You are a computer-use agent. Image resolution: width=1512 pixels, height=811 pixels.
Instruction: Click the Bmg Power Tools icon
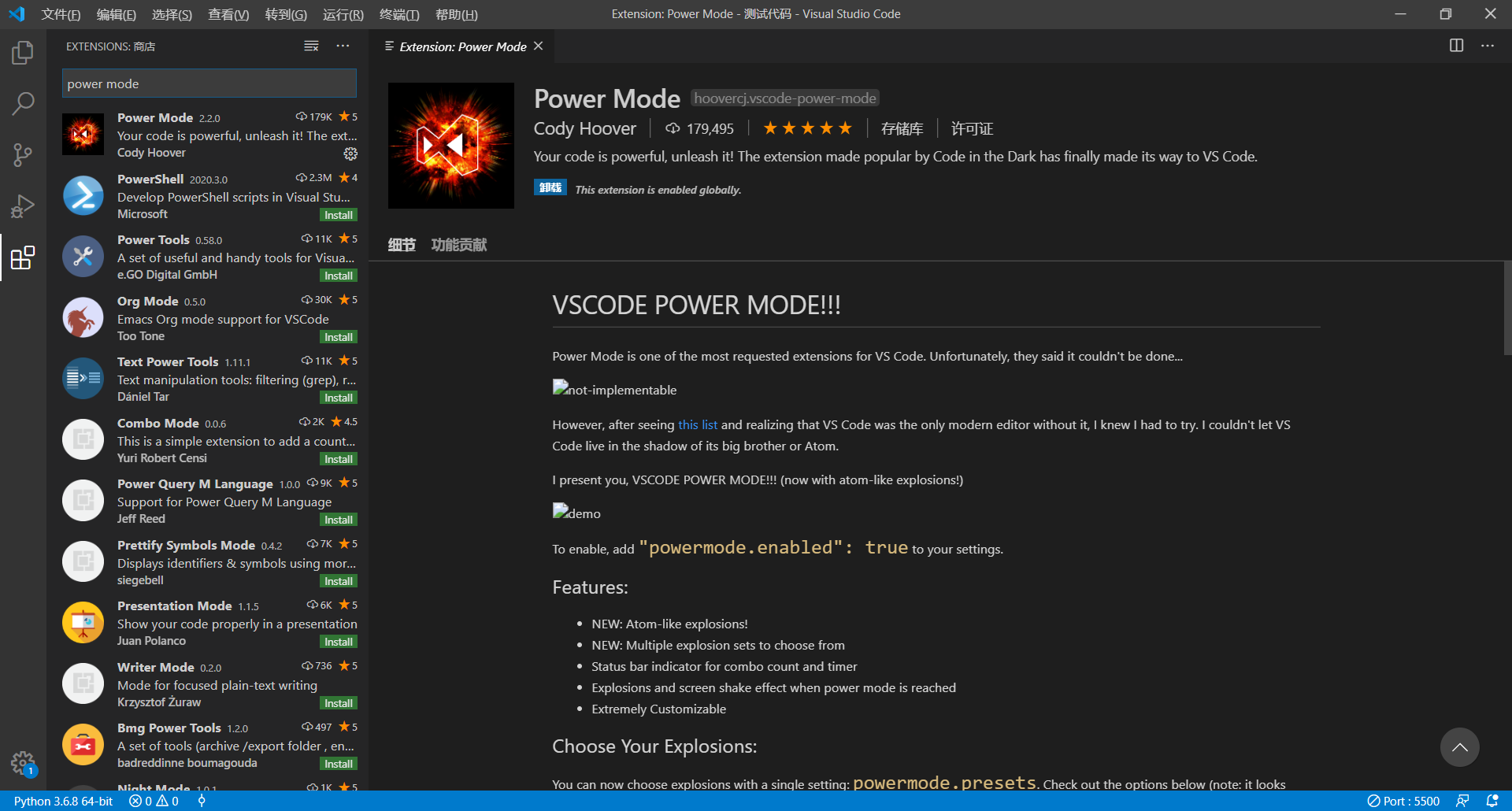[x=83, y=745]
